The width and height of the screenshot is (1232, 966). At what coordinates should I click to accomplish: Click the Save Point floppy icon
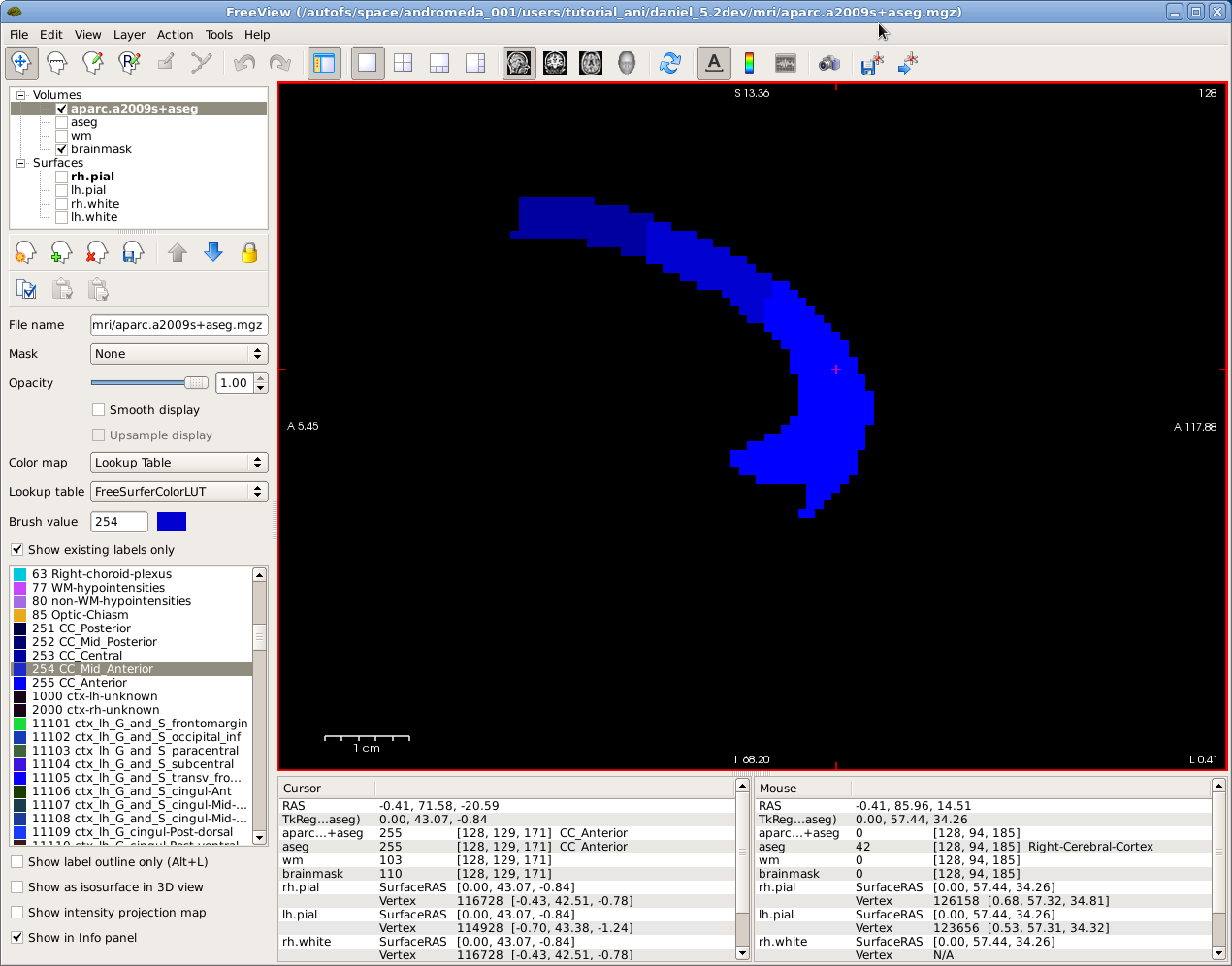point(872,63)
